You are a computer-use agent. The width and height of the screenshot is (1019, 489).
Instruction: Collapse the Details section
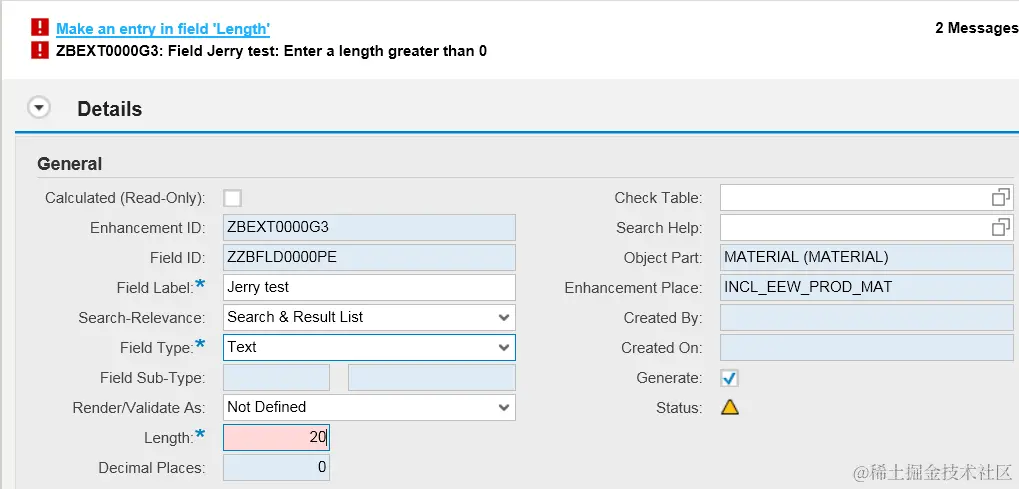pyautogui.click(x=39, y=107)
